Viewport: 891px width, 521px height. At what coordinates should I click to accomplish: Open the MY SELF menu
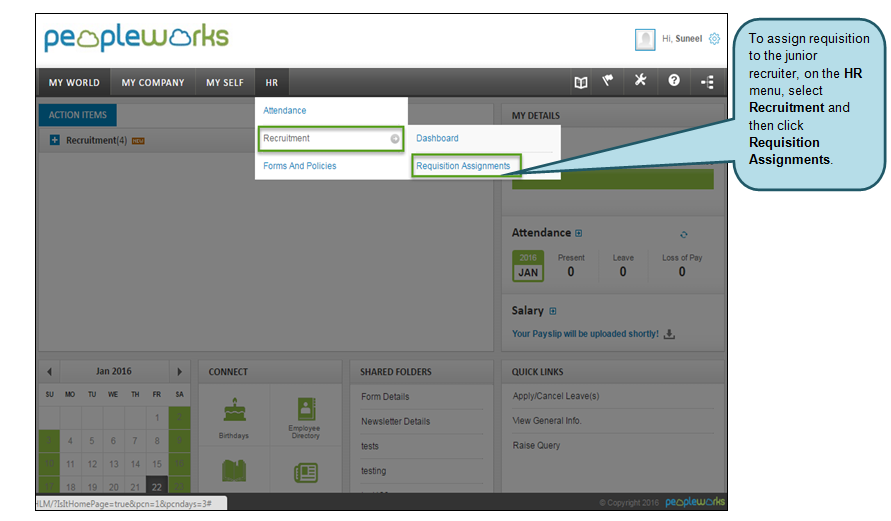click(x=225, y=82)
